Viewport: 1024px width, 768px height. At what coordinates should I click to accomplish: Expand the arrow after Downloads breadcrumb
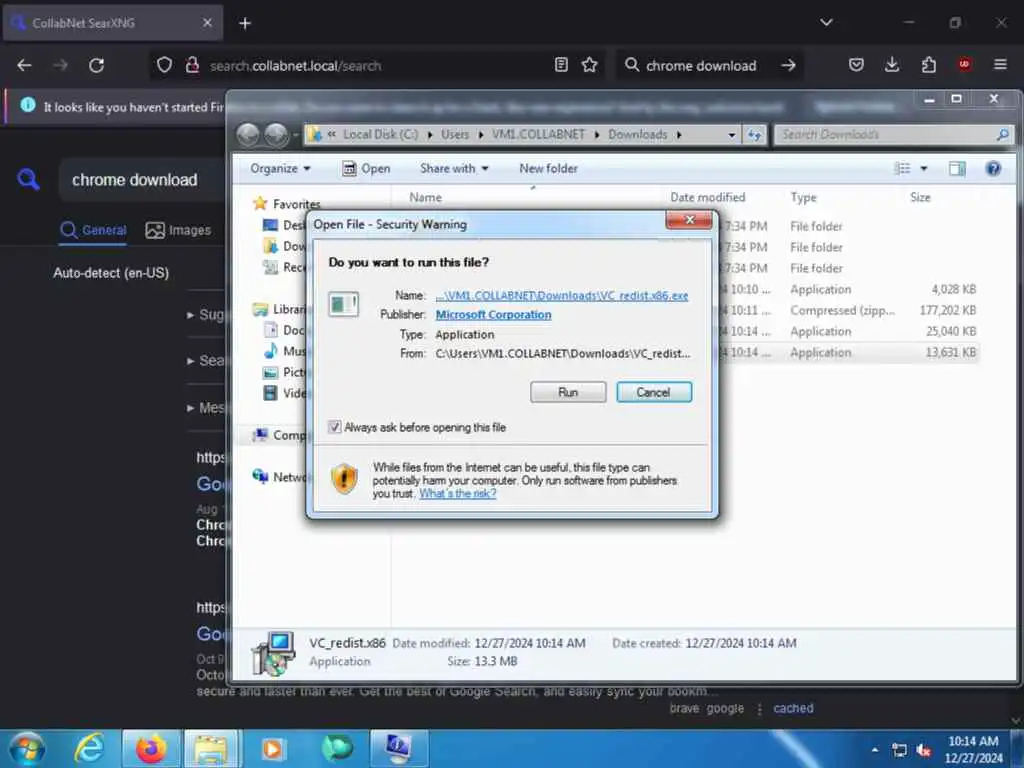click(x=679, y=135)
